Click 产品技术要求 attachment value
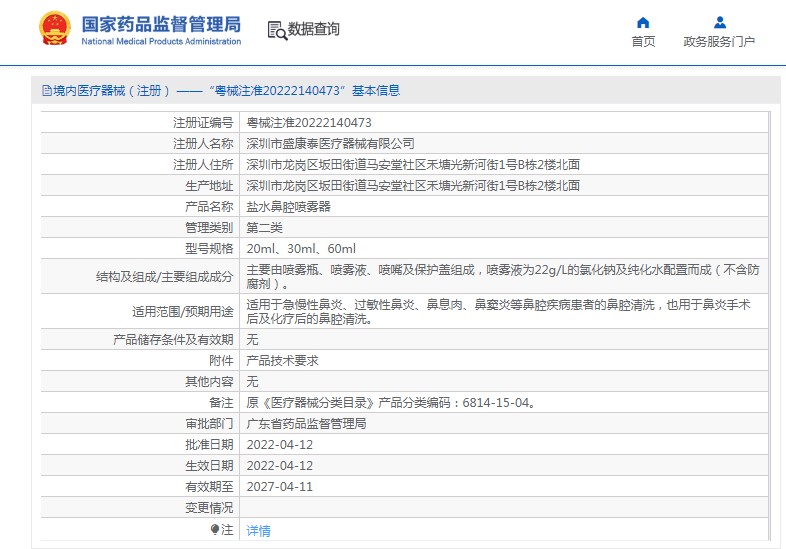 tap(282, 361)
